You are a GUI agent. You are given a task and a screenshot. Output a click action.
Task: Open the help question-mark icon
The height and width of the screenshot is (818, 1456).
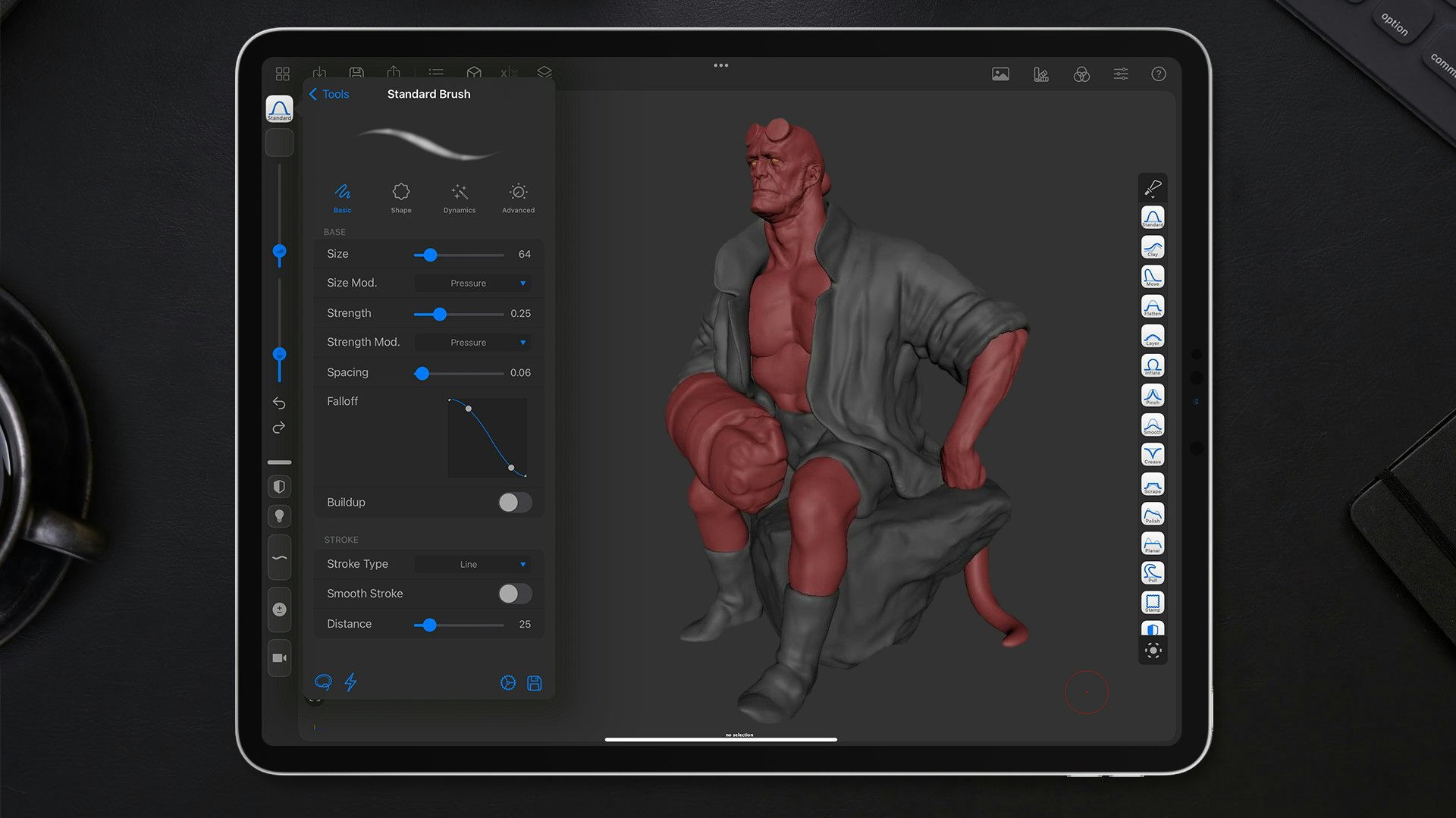(x=1159, y=74)
